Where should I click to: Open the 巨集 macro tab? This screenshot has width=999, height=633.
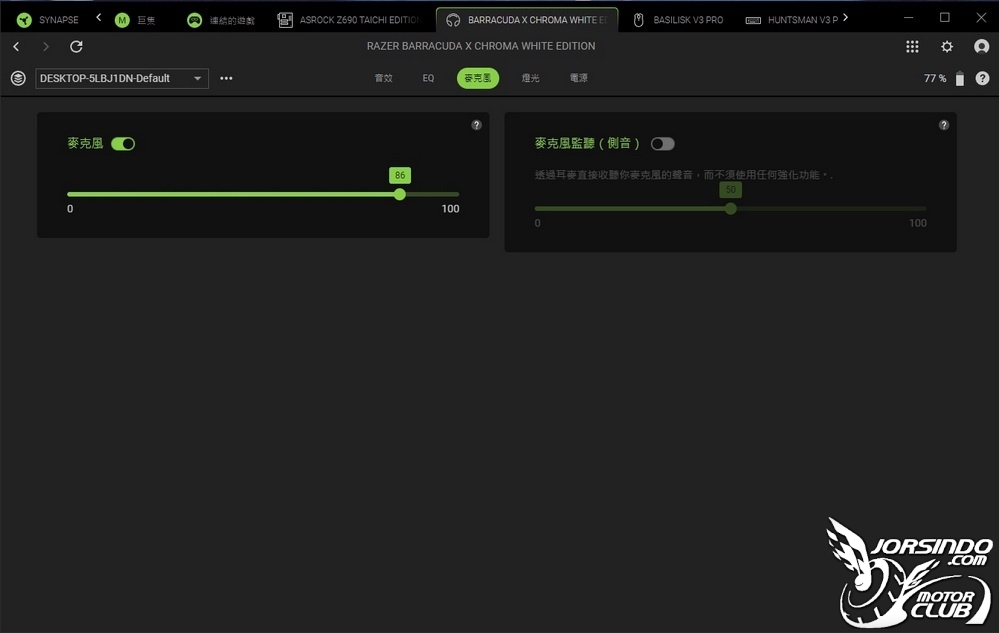point(135,20)
